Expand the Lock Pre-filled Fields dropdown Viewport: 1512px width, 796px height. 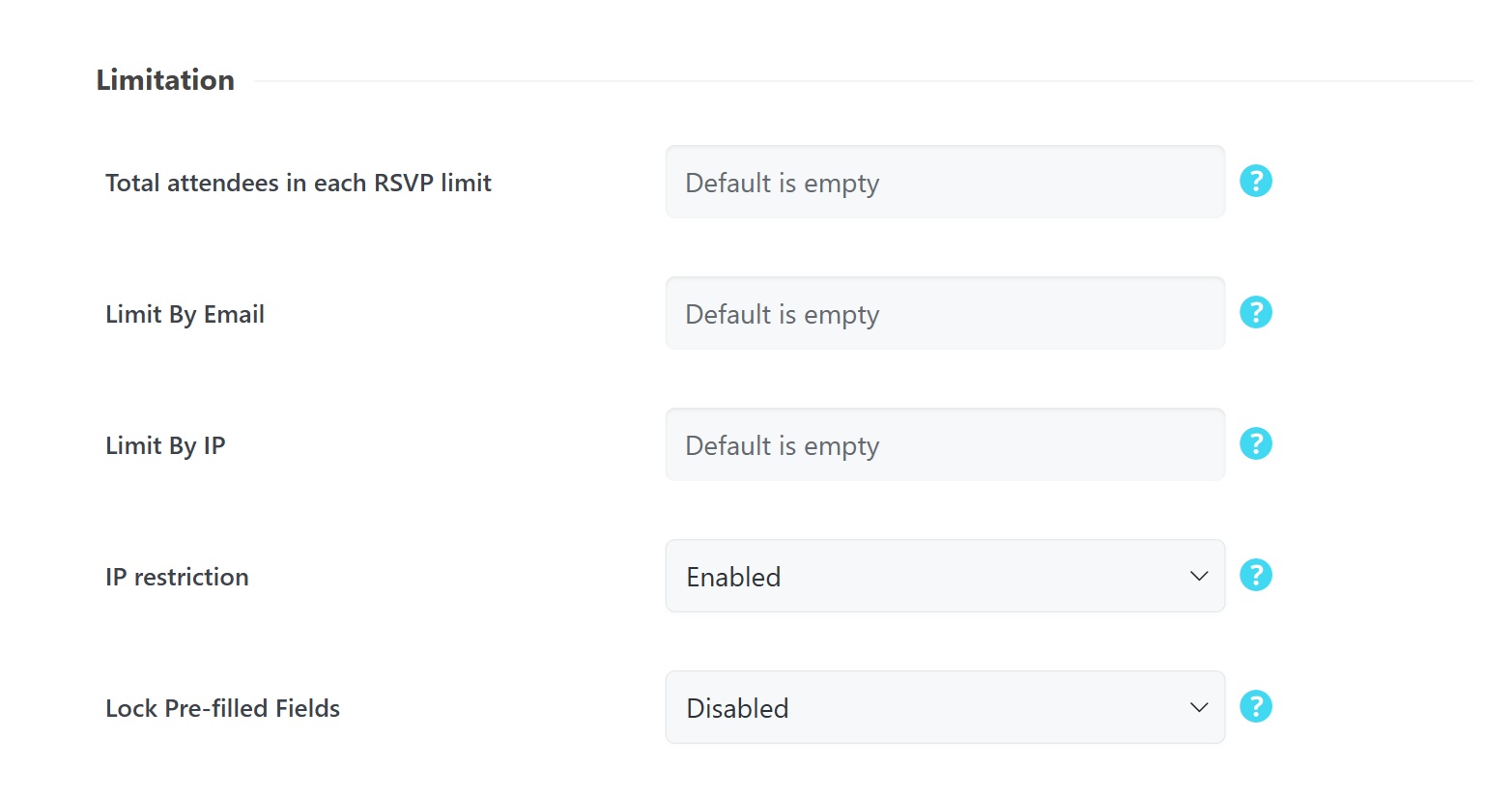click(x=945, y=707)
